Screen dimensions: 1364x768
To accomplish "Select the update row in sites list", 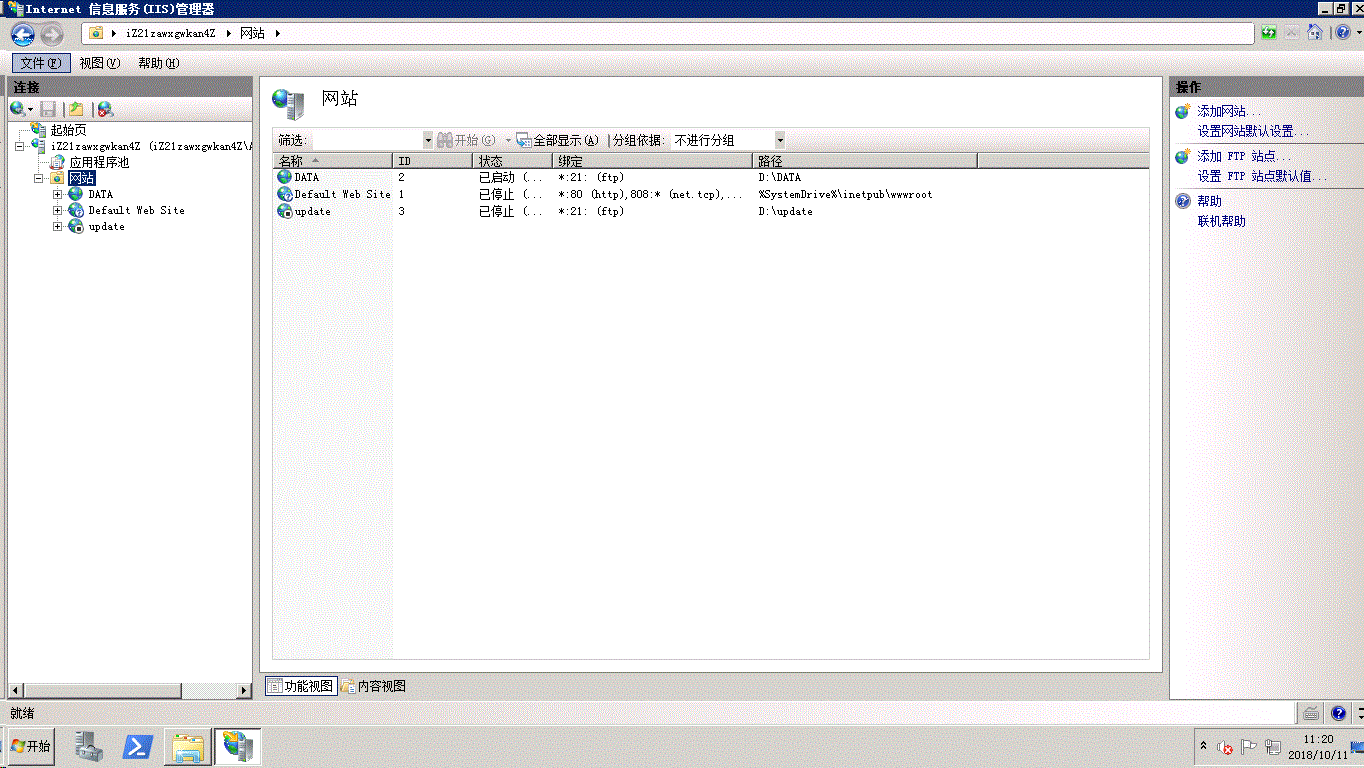I will 711,211.
